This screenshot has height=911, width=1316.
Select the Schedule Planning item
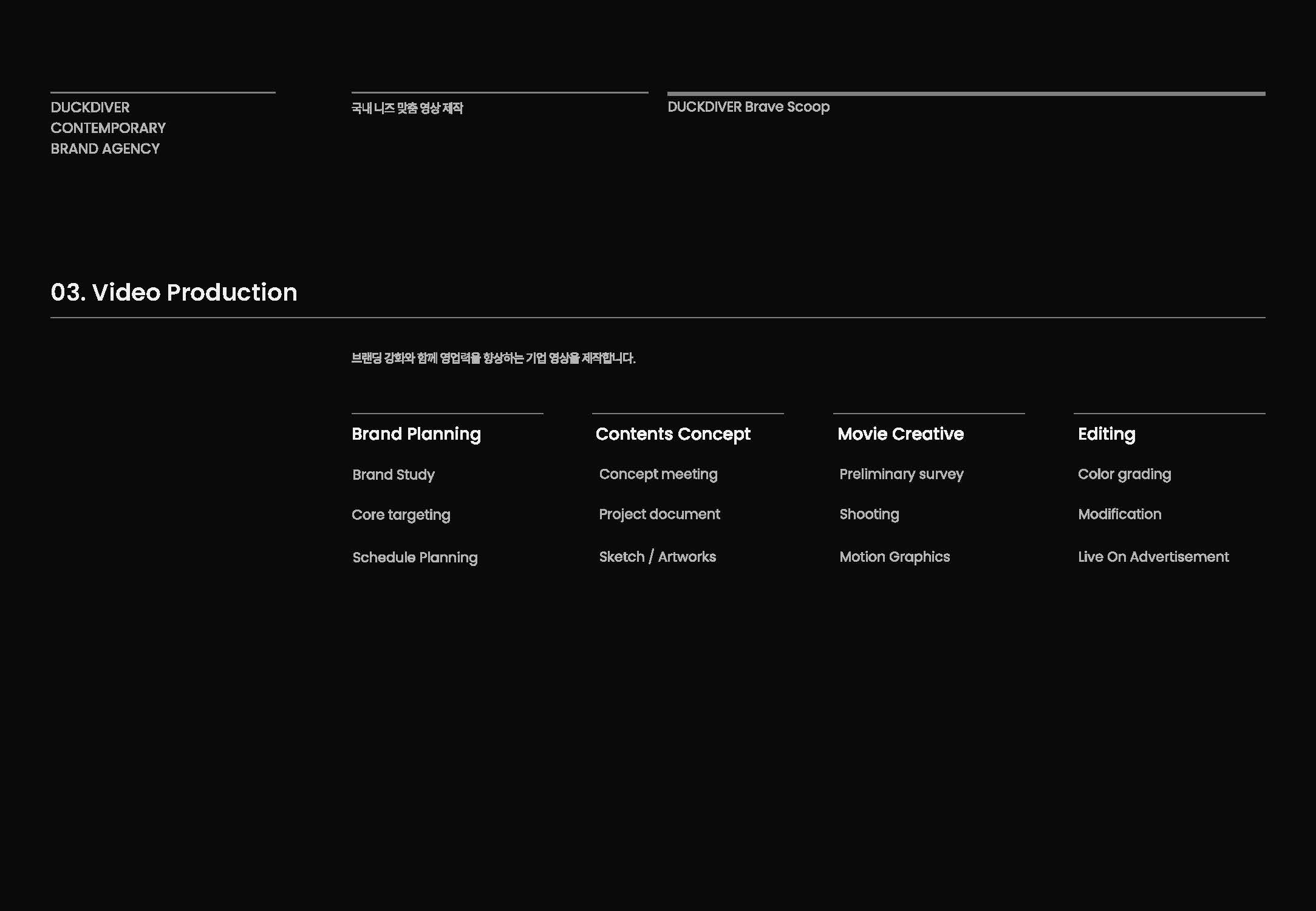(x=415, y=558)
